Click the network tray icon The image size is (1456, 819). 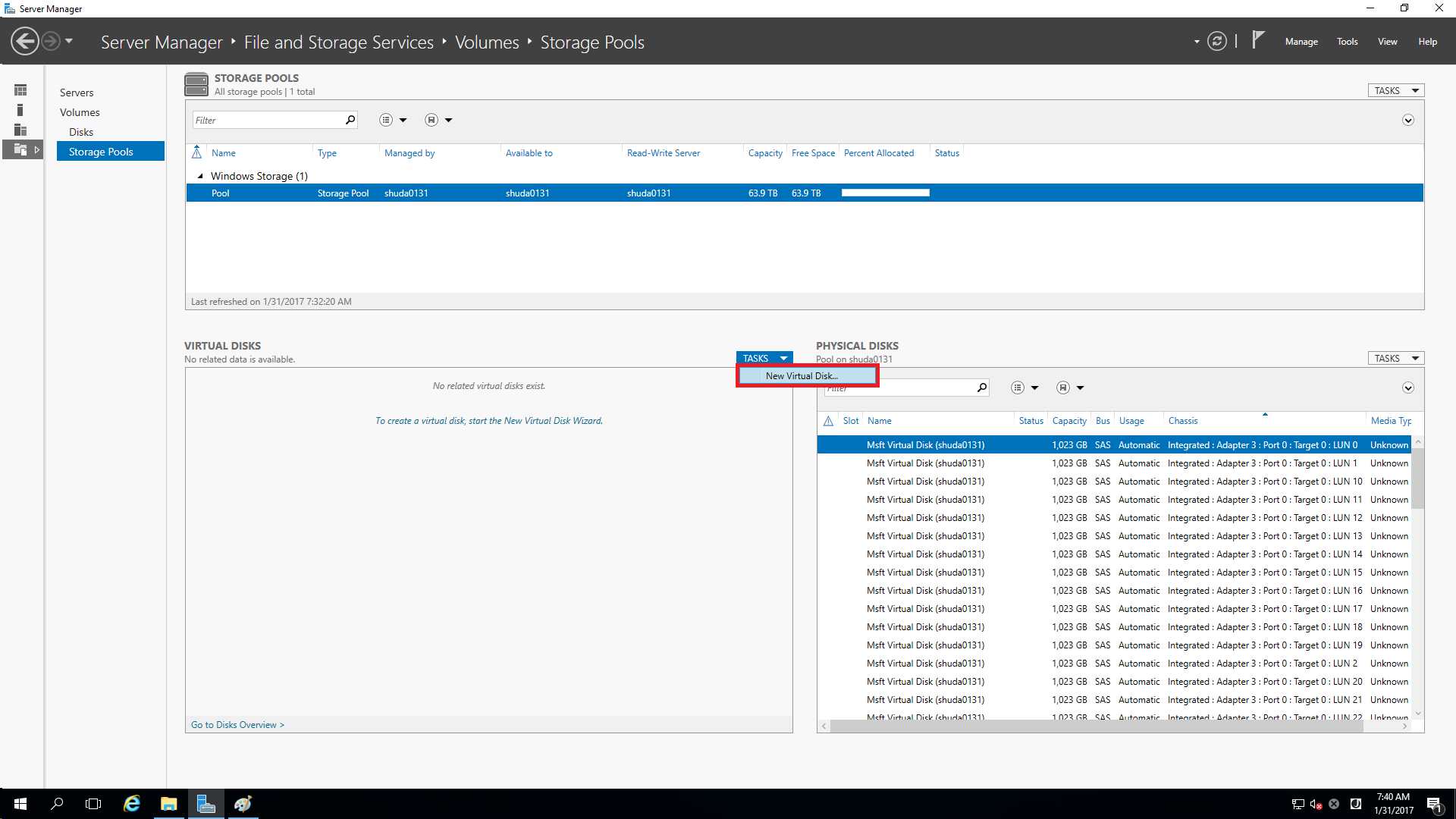point(1298,805)
